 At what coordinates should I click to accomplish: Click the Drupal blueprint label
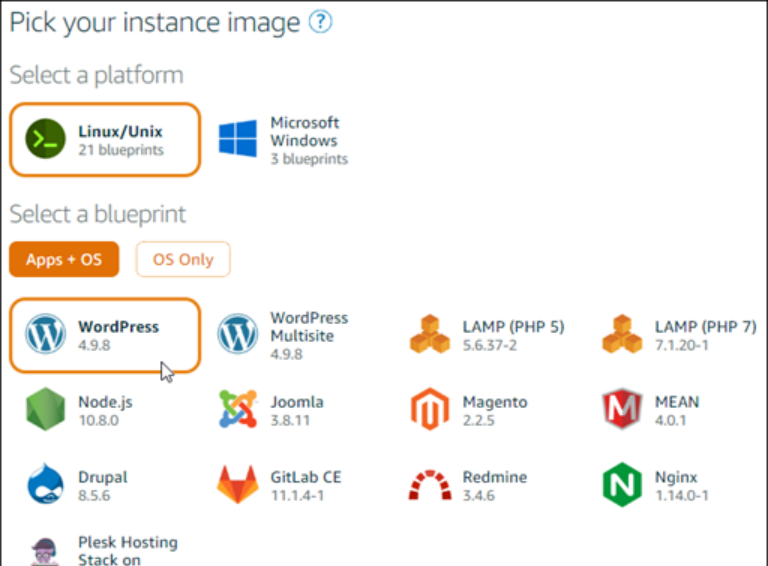[103, 477]
